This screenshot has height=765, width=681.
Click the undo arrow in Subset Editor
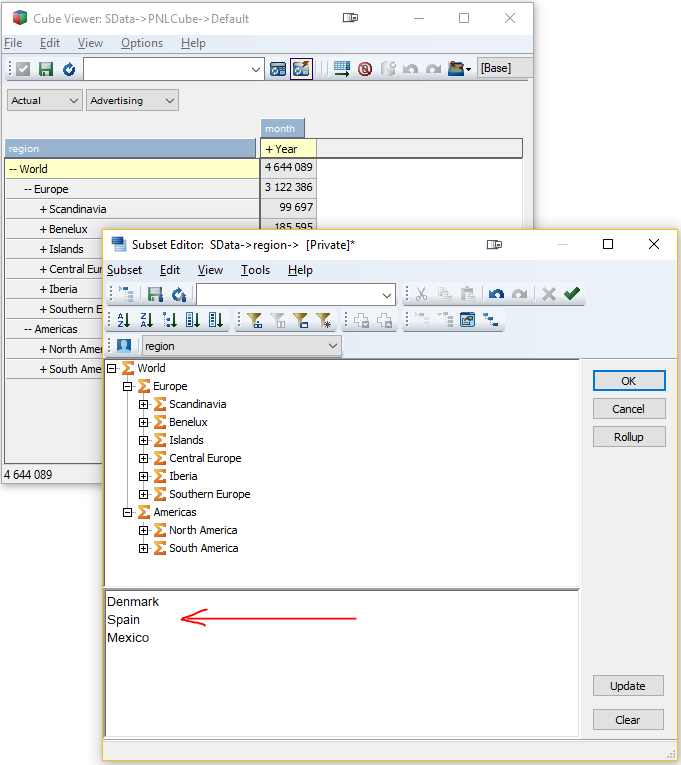497,294
